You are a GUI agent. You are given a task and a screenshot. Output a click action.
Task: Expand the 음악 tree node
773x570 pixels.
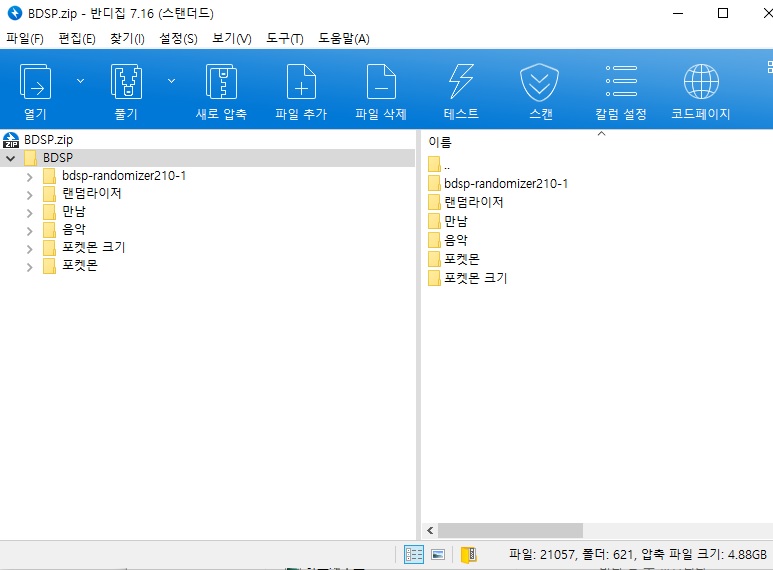click(x=30, y=231)
